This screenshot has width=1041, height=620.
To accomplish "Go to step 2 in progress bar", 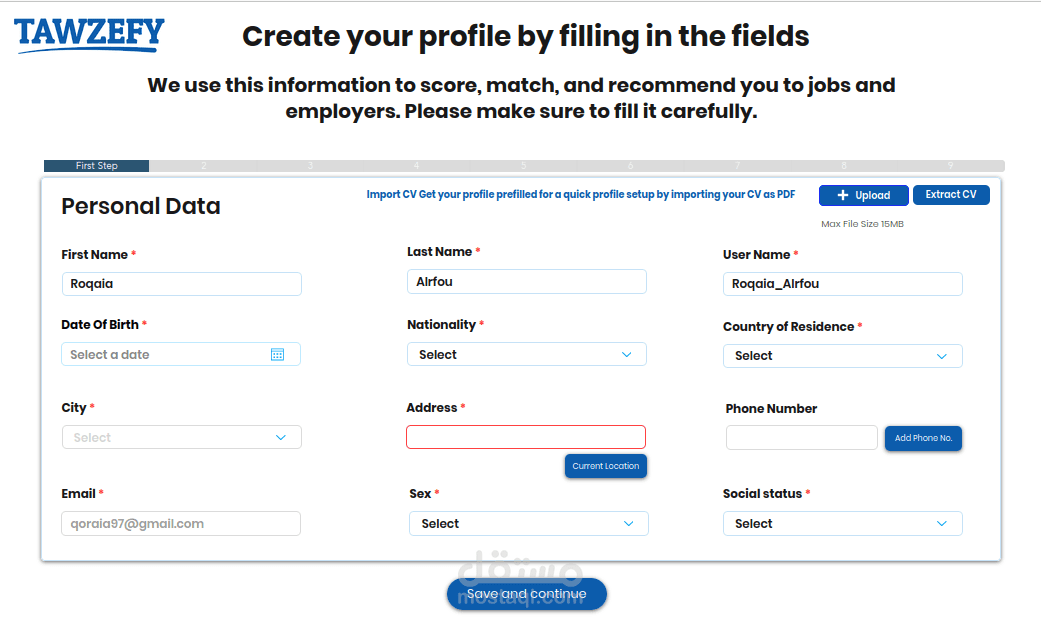I will point(203,166).
